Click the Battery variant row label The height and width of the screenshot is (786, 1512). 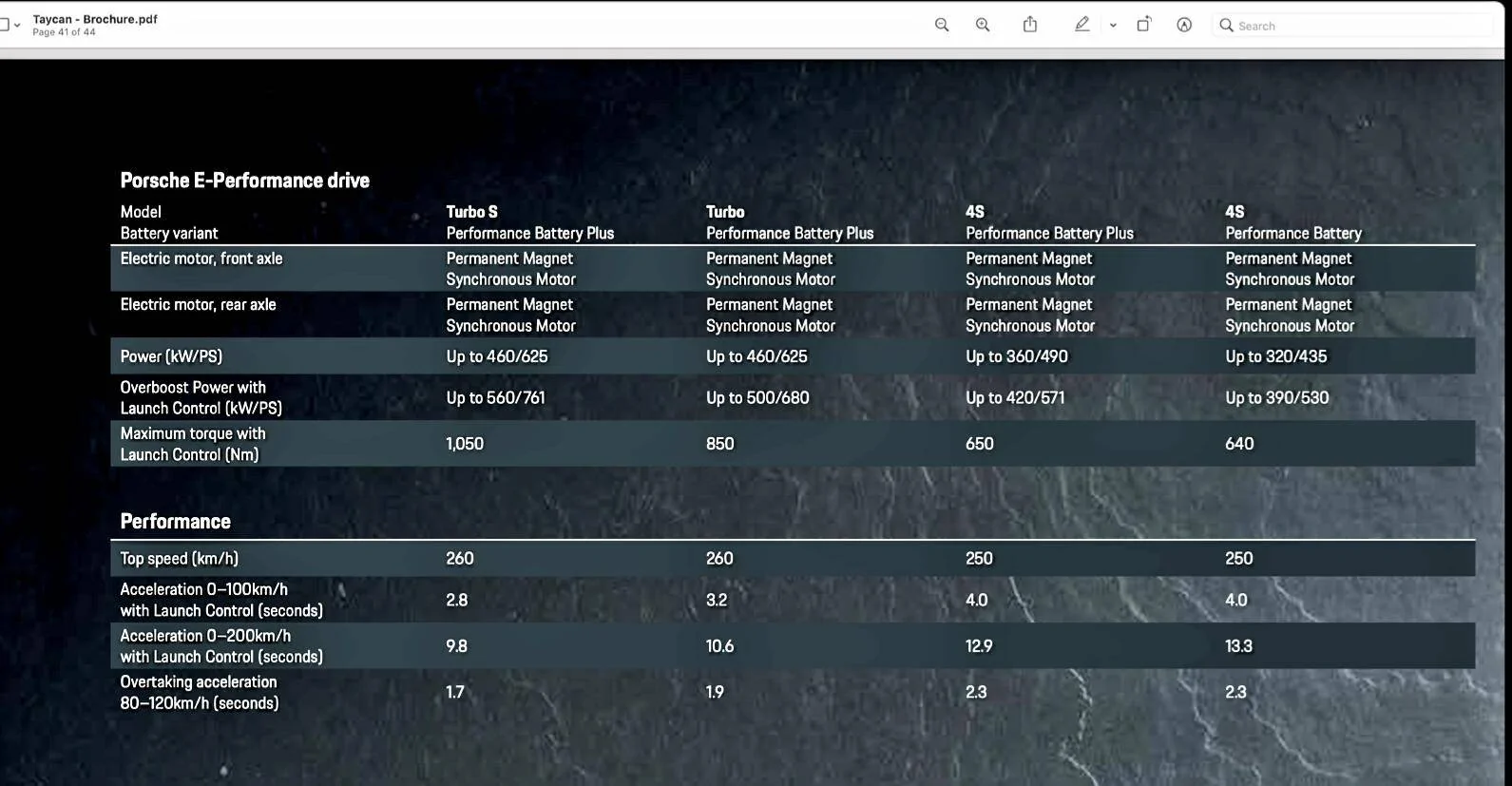(169, 233)
